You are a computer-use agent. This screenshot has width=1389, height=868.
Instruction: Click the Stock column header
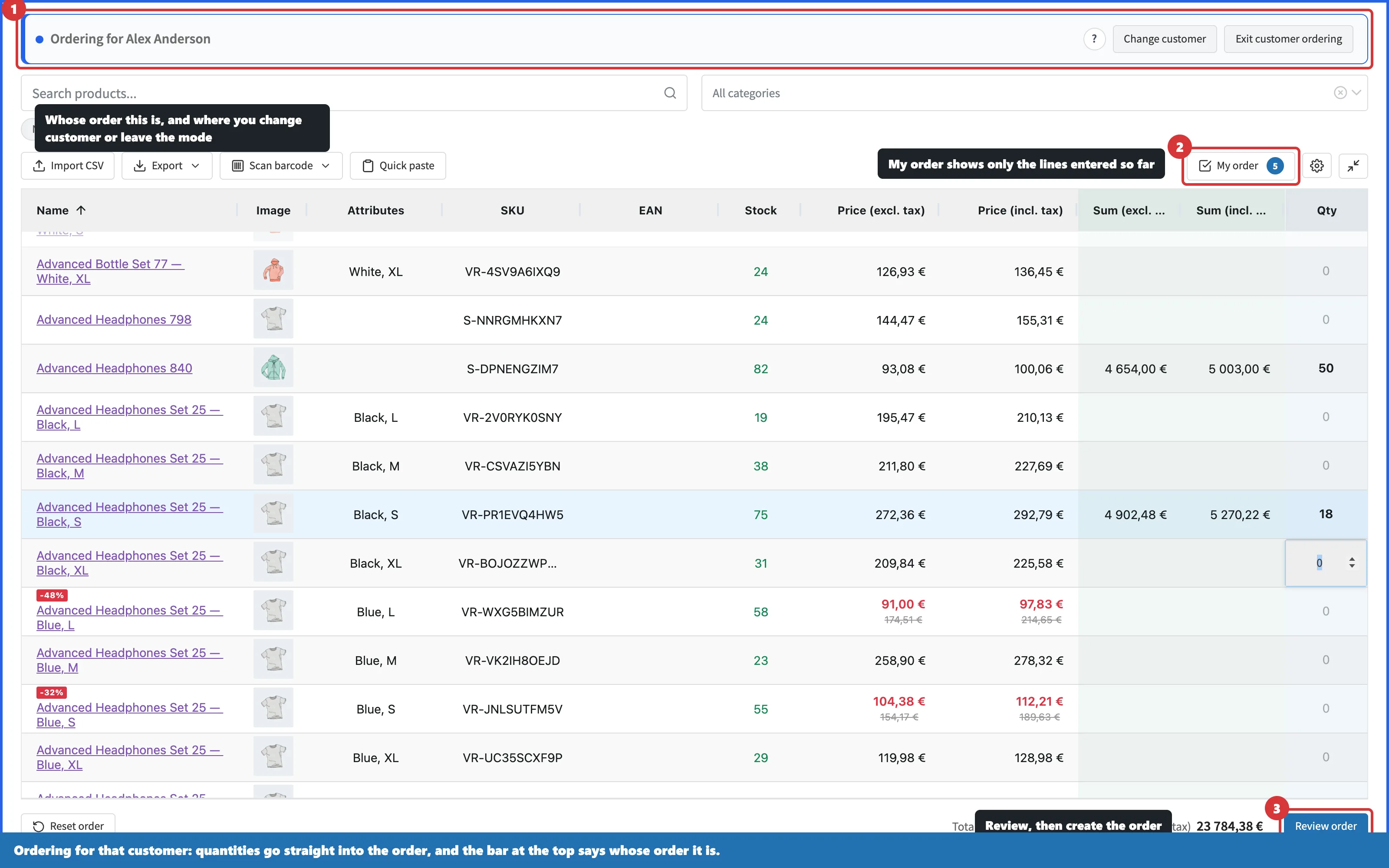point(760,210)
